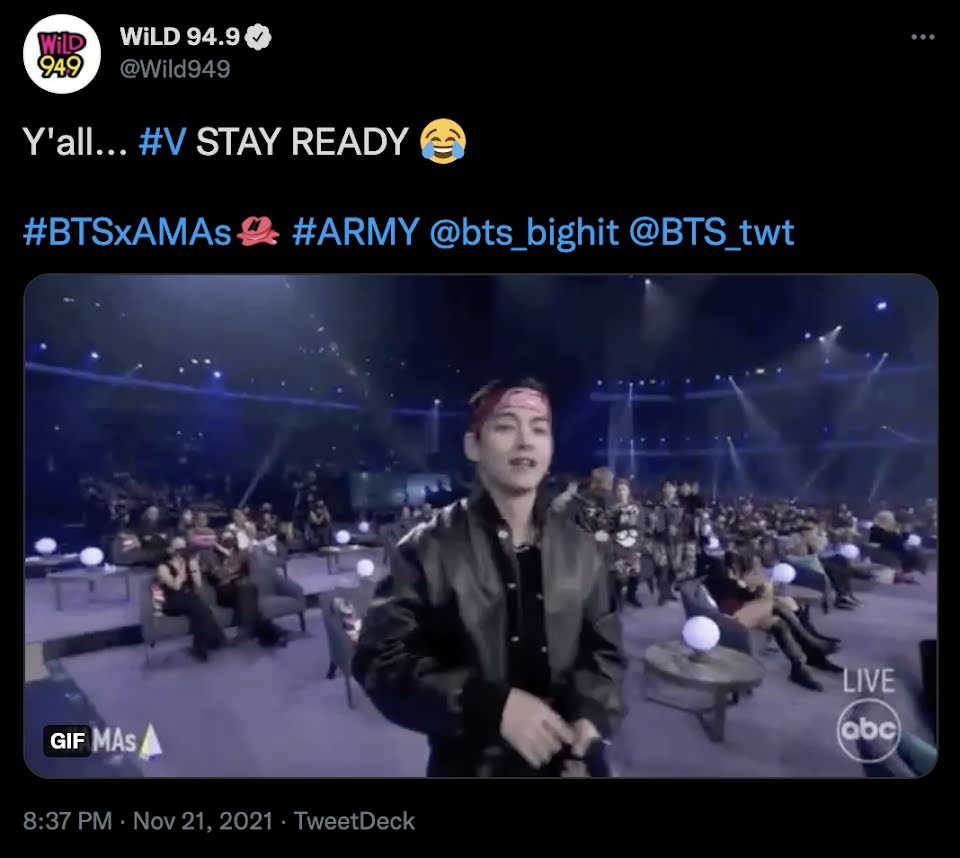Click the laughing crying emoji
This screenshot has width=960, height=858.
click(x=443, y=141)
